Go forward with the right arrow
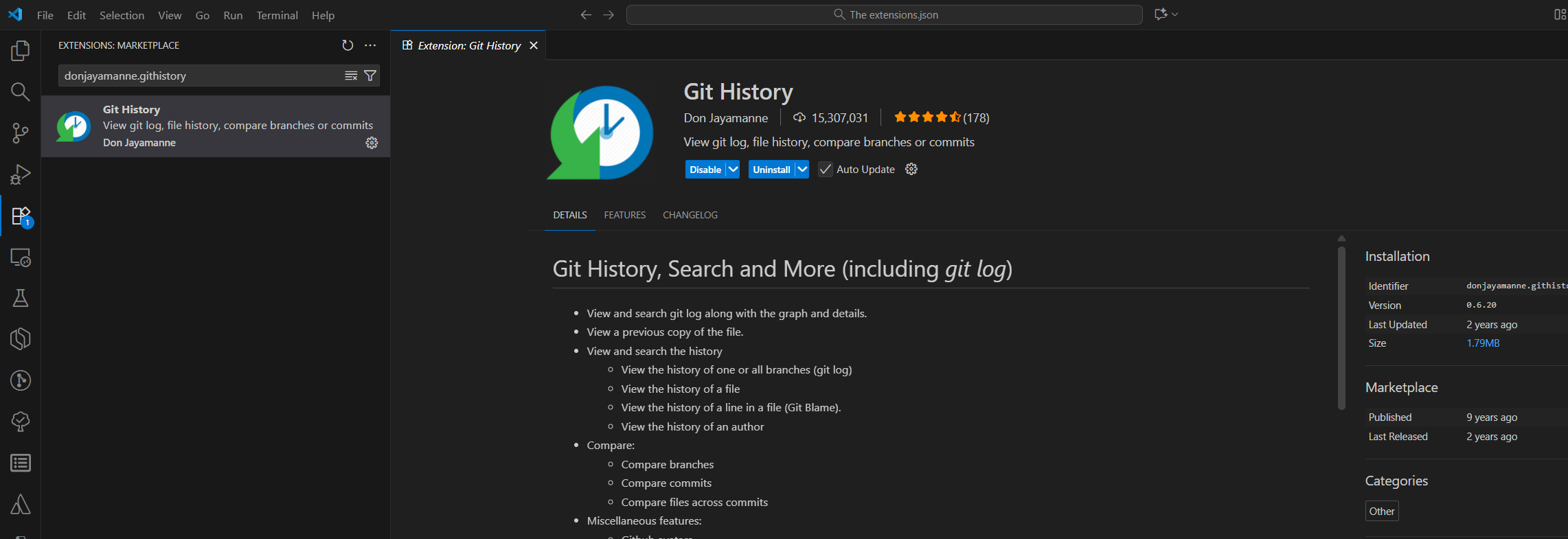1568x539 pixels. point(609,14)
